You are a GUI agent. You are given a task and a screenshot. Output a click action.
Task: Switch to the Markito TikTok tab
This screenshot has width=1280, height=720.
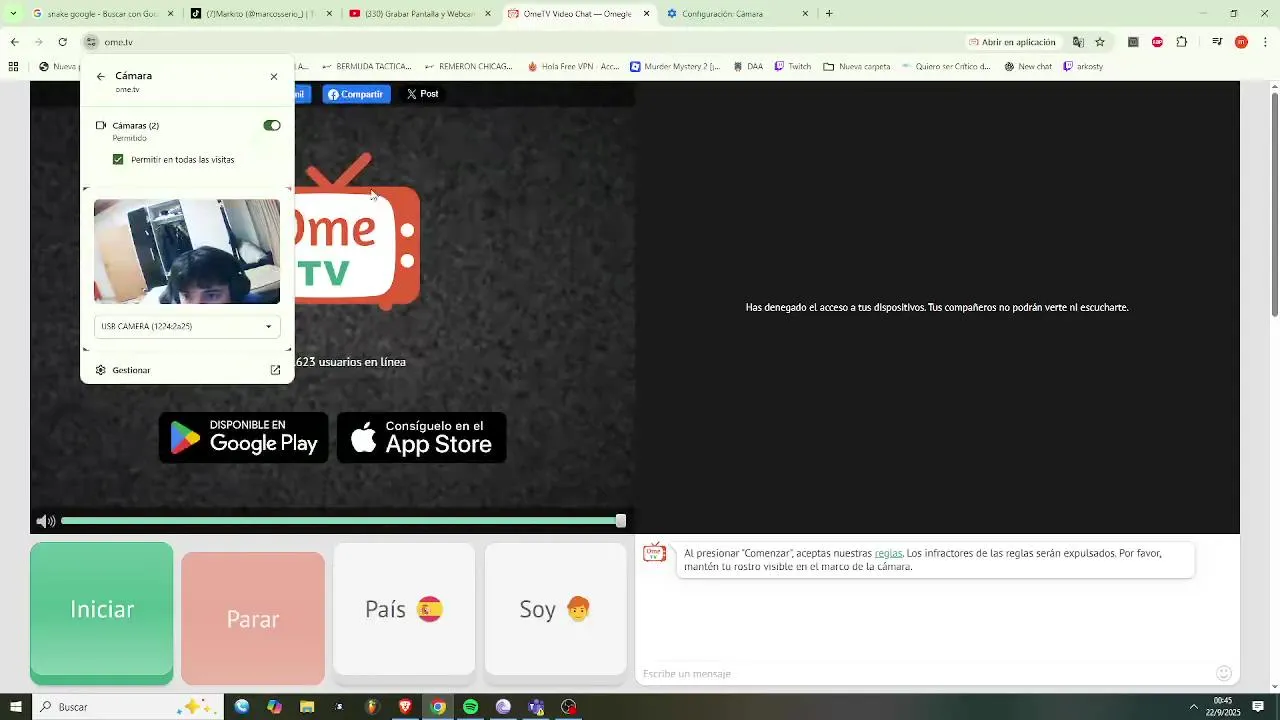260,14
